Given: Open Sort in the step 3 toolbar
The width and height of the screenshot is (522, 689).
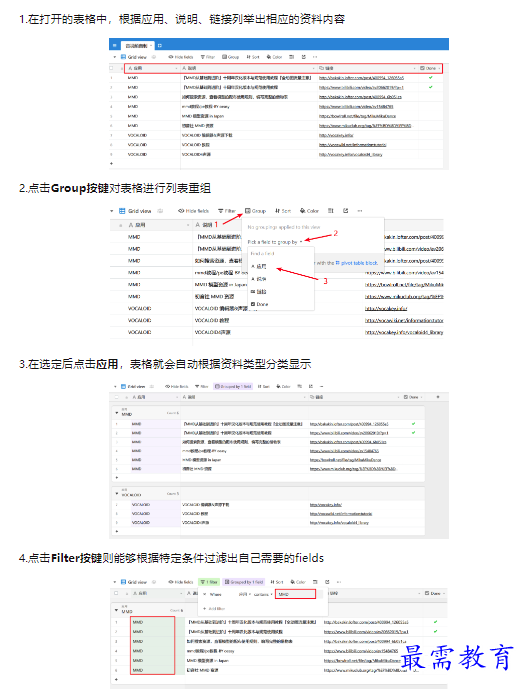Looking at the screenshot, I should point(264,386).
